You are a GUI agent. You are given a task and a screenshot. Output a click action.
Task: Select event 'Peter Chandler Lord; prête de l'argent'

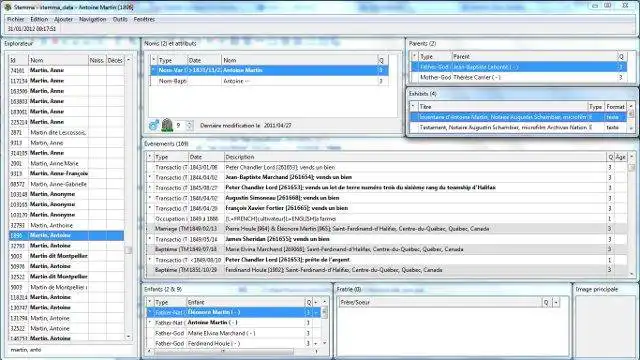pos(387,260)
